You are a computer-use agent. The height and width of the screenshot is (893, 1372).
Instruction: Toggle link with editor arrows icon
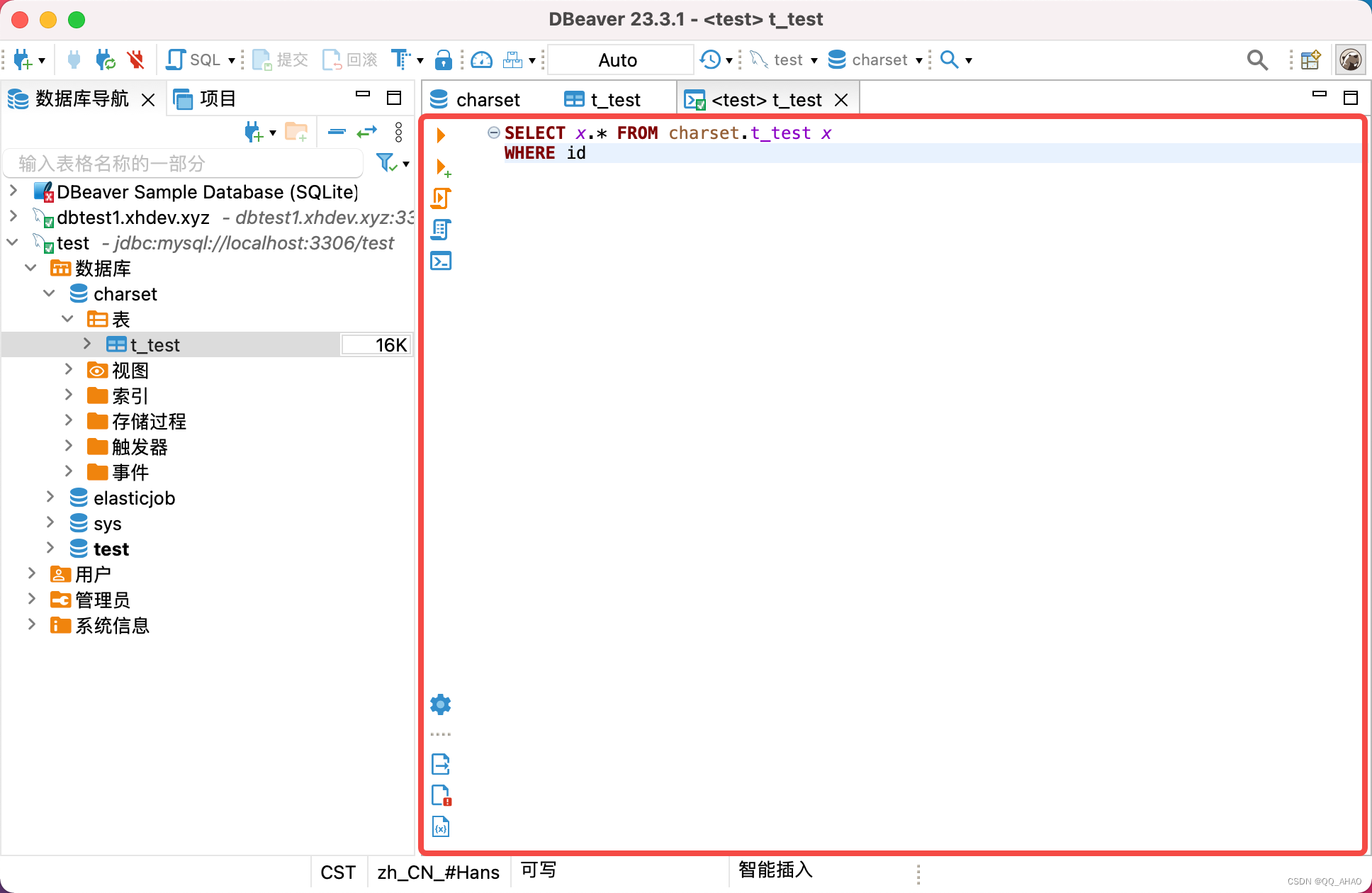pyautogui.click(x=367, y=132)
